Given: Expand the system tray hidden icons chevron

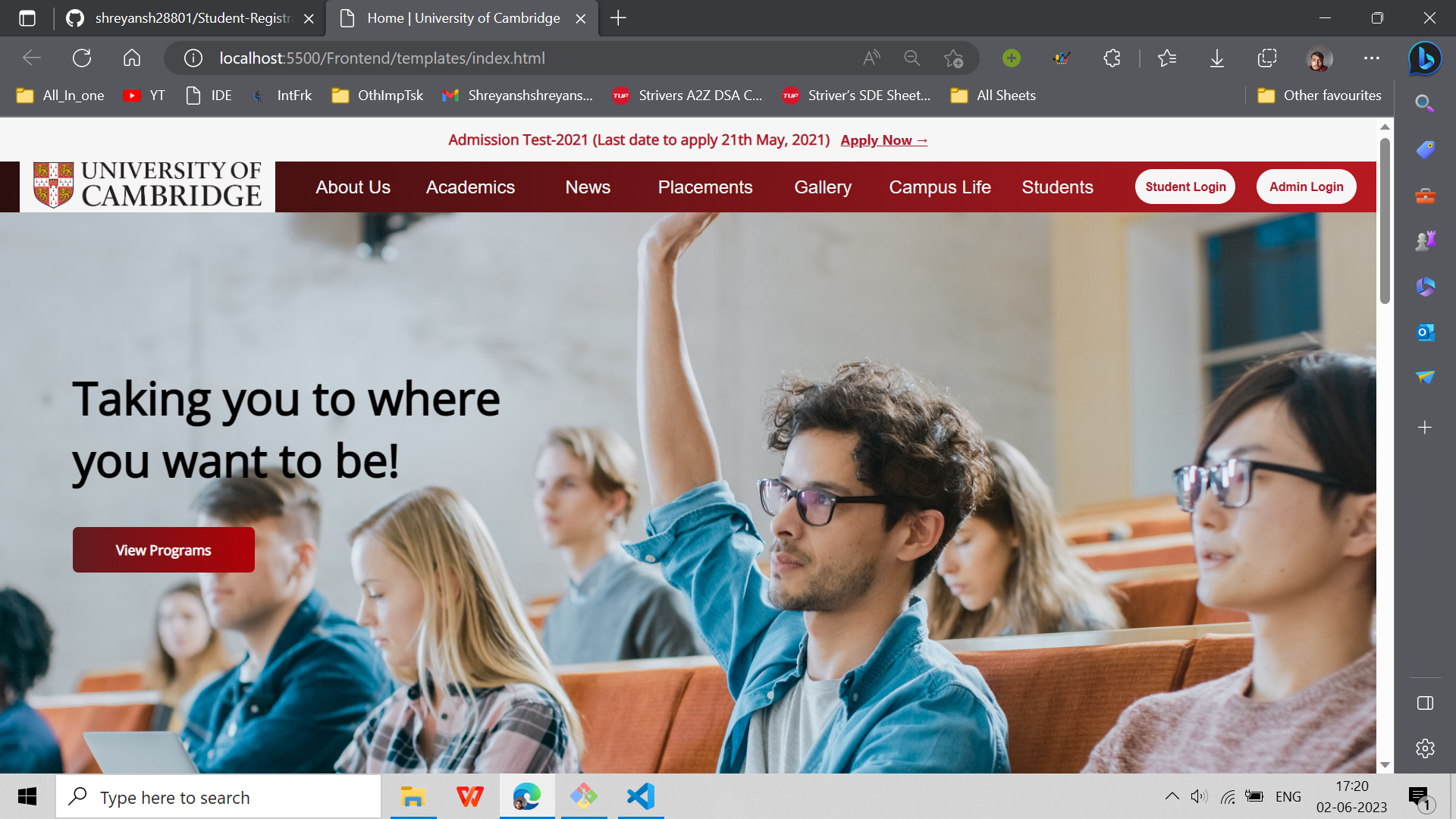Looking at the screenshot, I should pyautogui.click(x=1172, y=796).
